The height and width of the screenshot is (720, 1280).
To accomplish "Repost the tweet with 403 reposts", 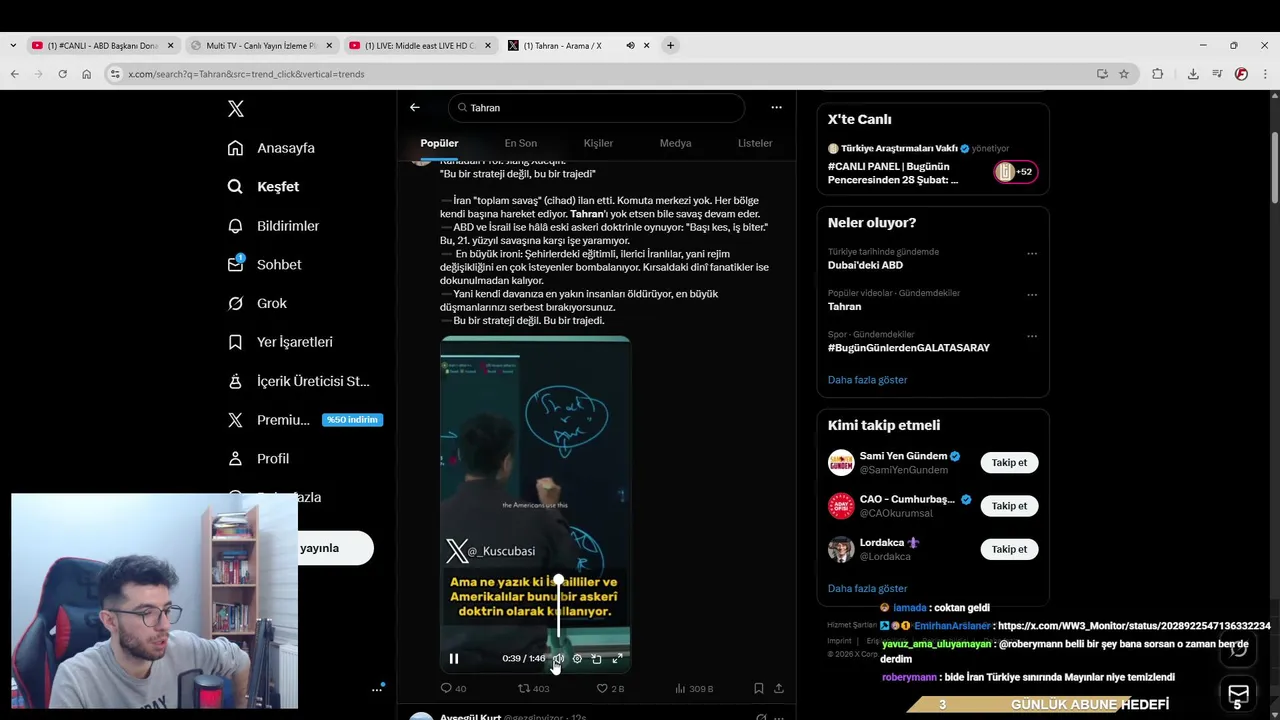I will pyautogui.click(x=533, y=688).
